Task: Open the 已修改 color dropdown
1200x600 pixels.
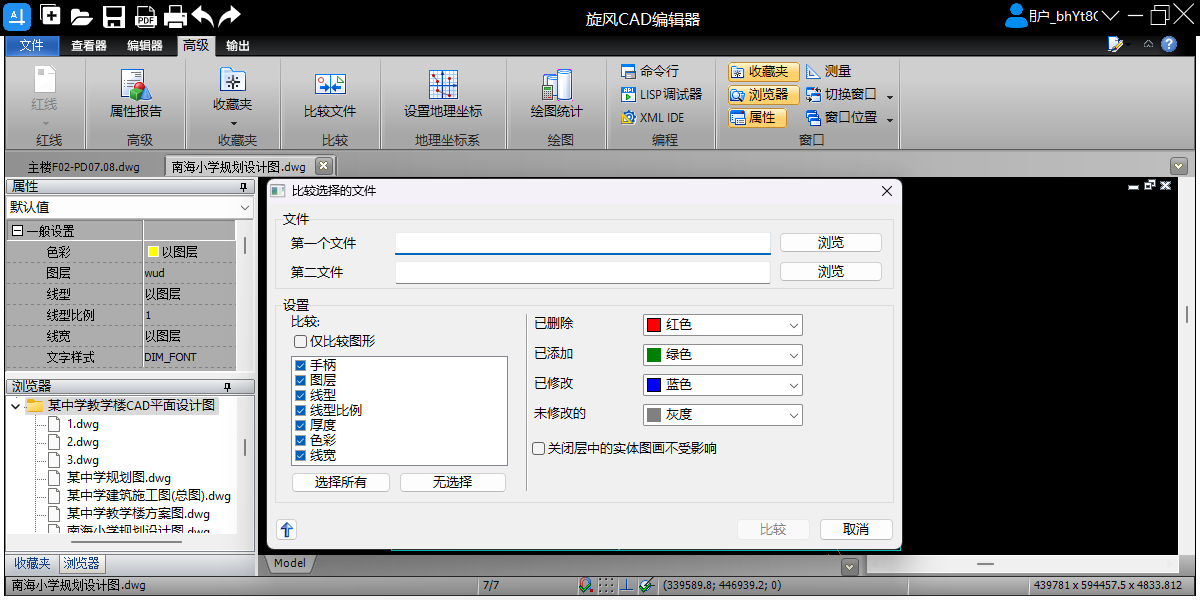Action: tap(722, 385)
